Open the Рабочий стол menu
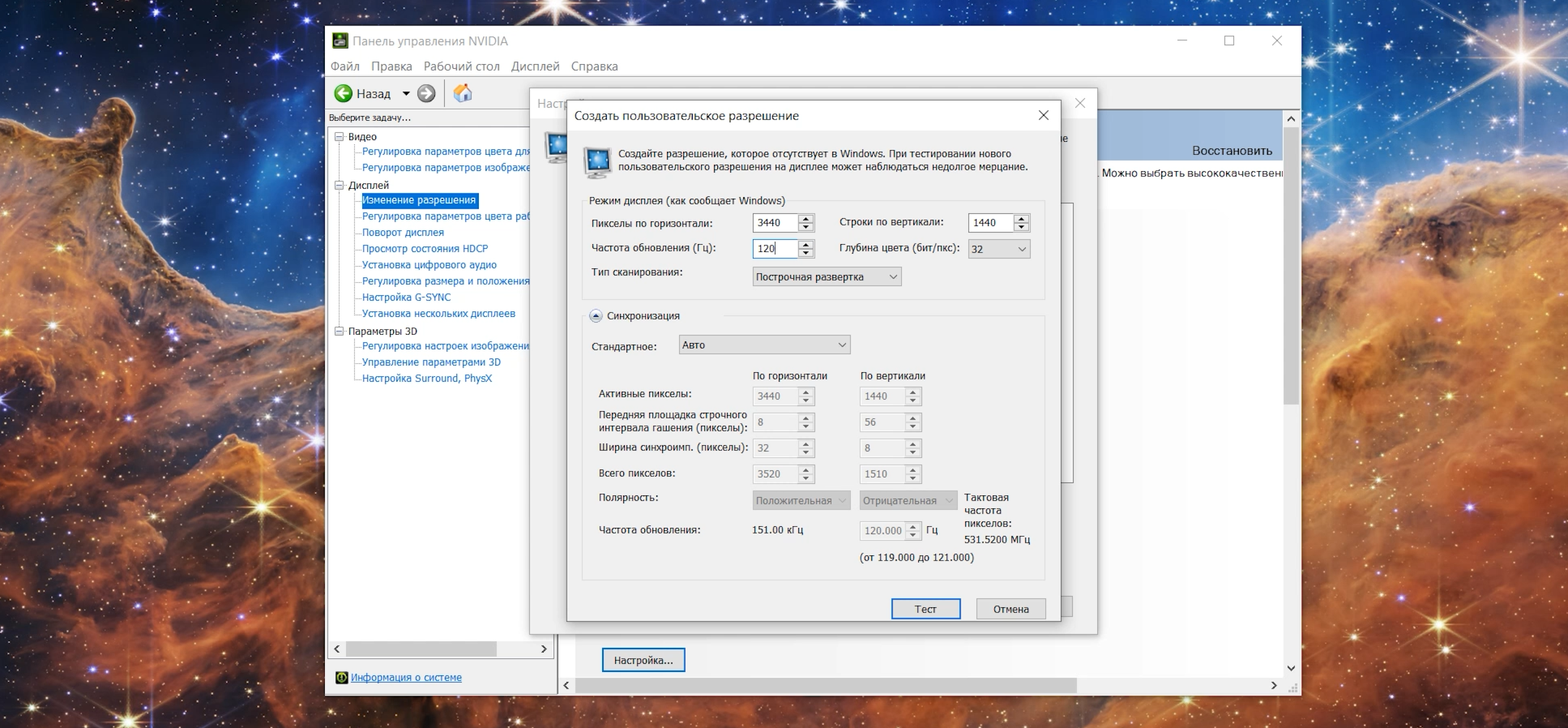This screenshot has width=1568, height=728. coord(461,66)
